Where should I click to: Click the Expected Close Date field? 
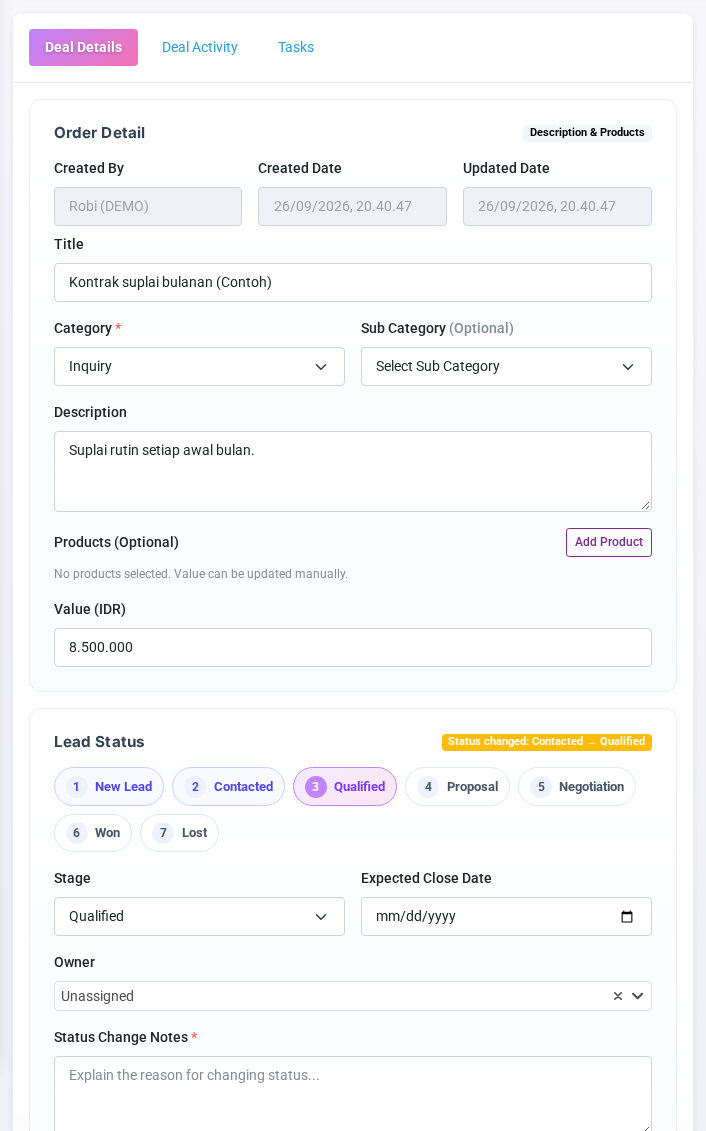(506, 917)
